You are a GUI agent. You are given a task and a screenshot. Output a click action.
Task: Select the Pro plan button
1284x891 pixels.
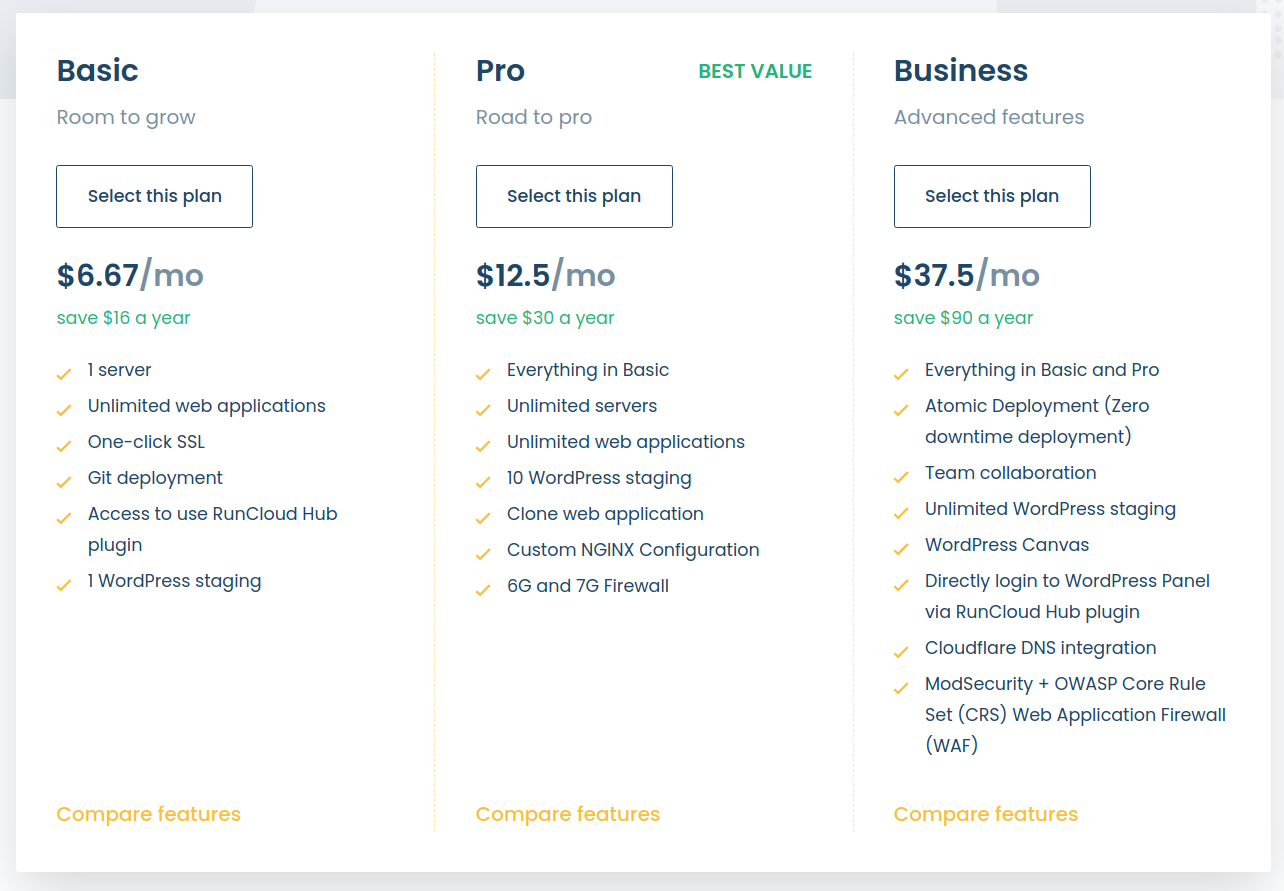(x=574, y=196)
